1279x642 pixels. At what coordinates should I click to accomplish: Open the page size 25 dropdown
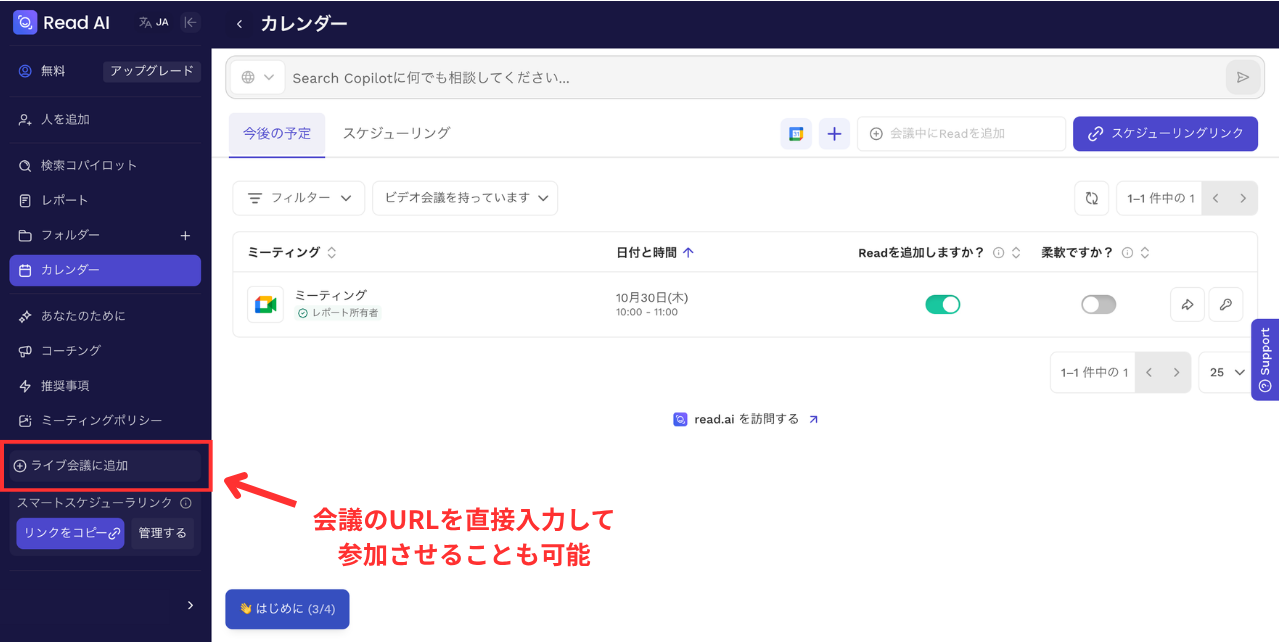click(1224, 372)
